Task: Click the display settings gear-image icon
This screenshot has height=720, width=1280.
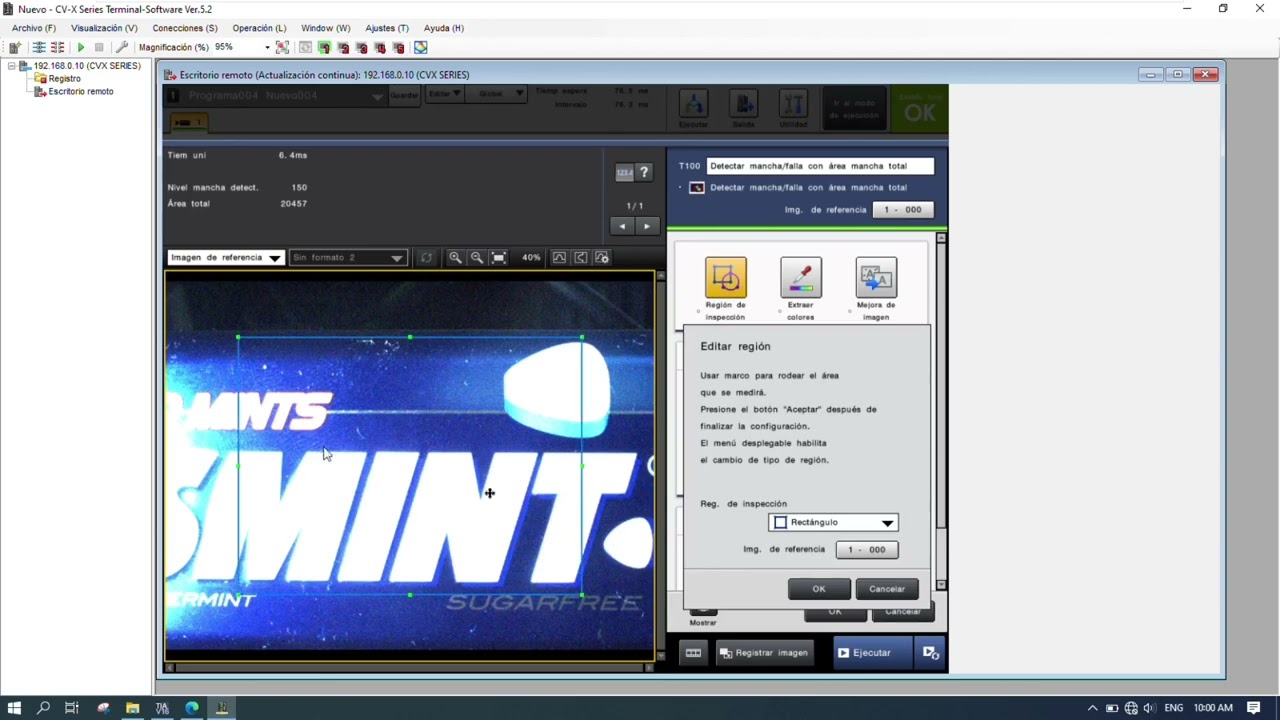Action: click(602, 257)
